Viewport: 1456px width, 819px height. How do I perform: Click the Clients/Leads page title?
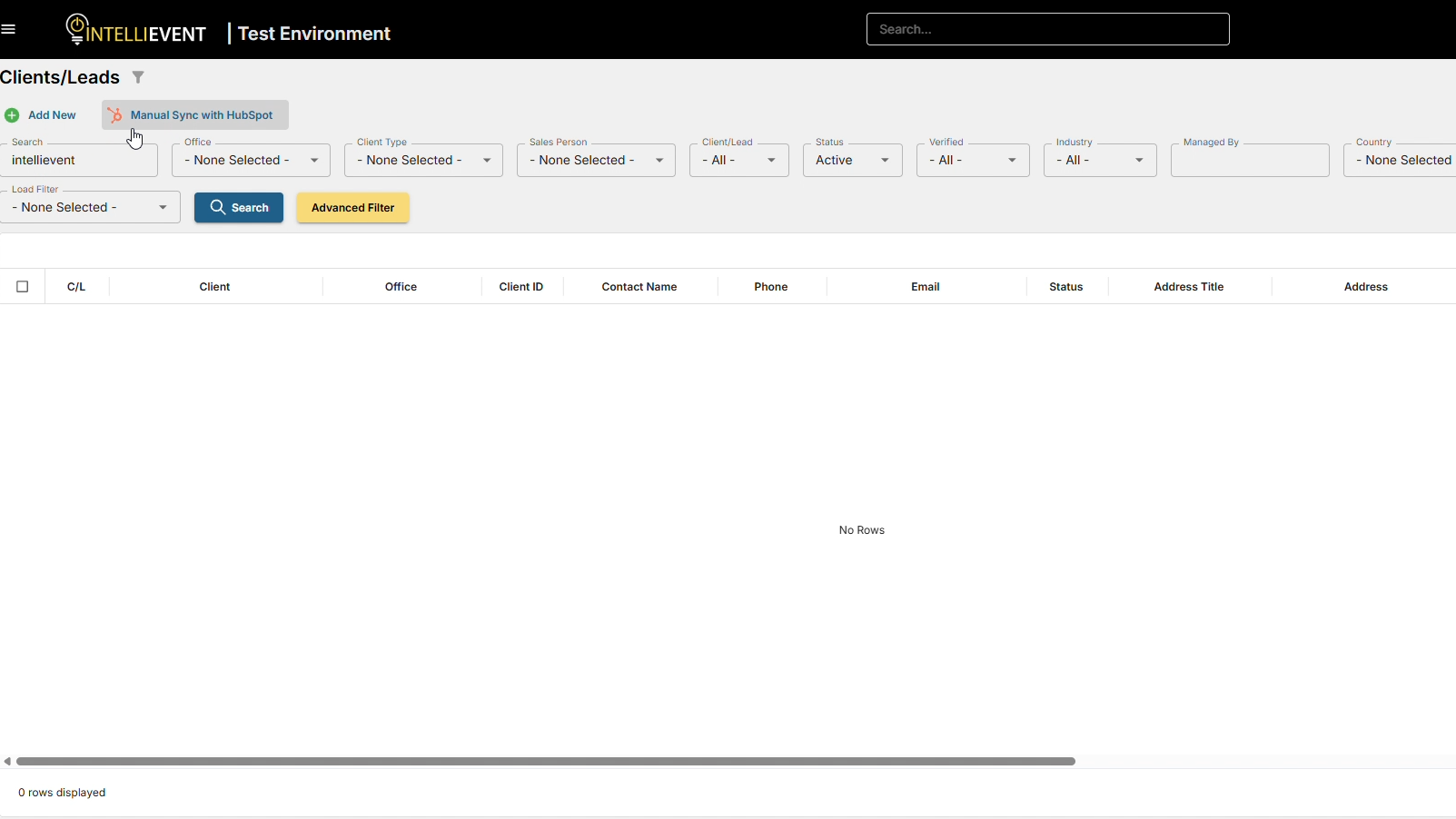click(x=60, y=77)
